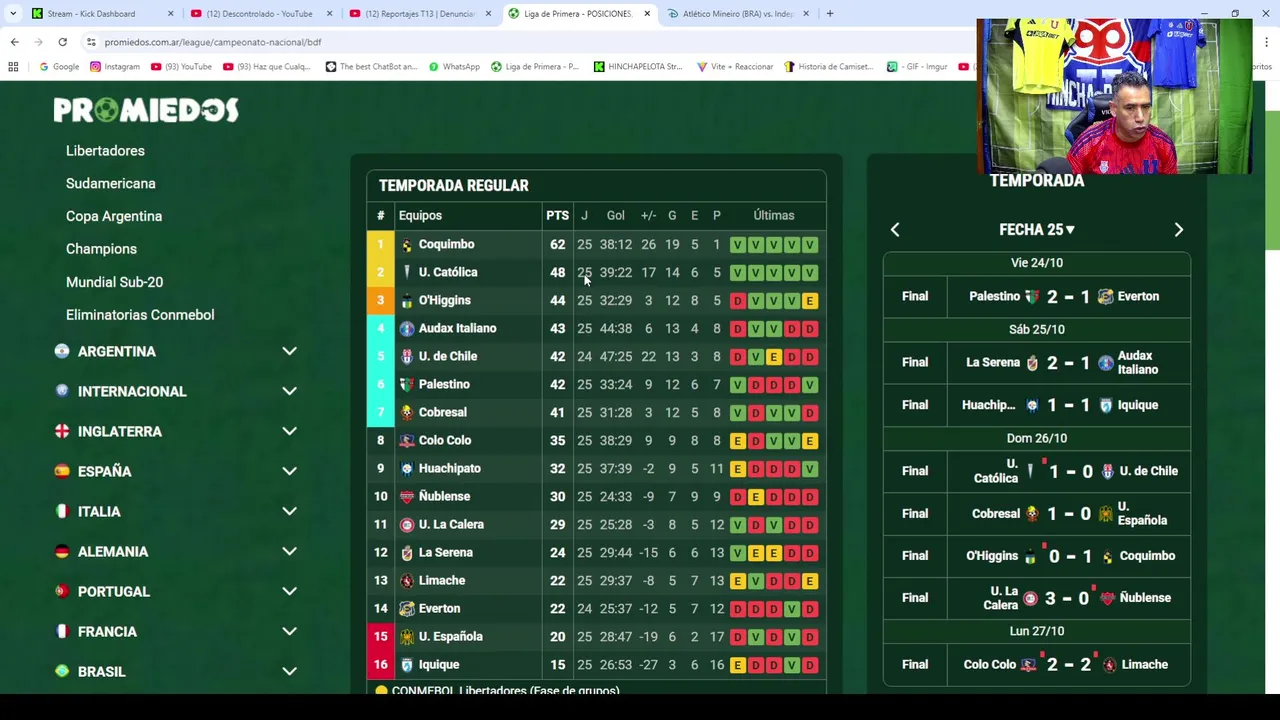
Task: Click the Colo Colo crest in standings
Action: (x=407, y=441)
